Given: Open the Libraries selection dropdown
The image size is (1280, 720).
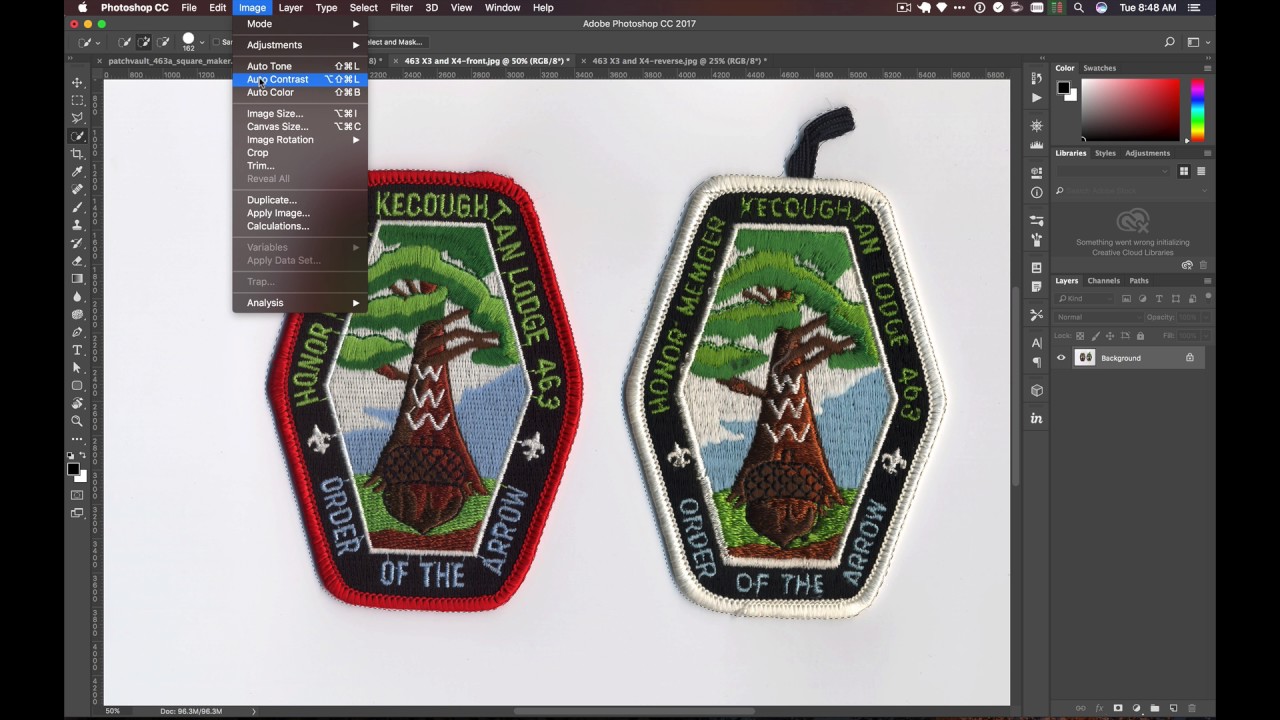Looking at the screenshot, I should [x=1113, y=172].
